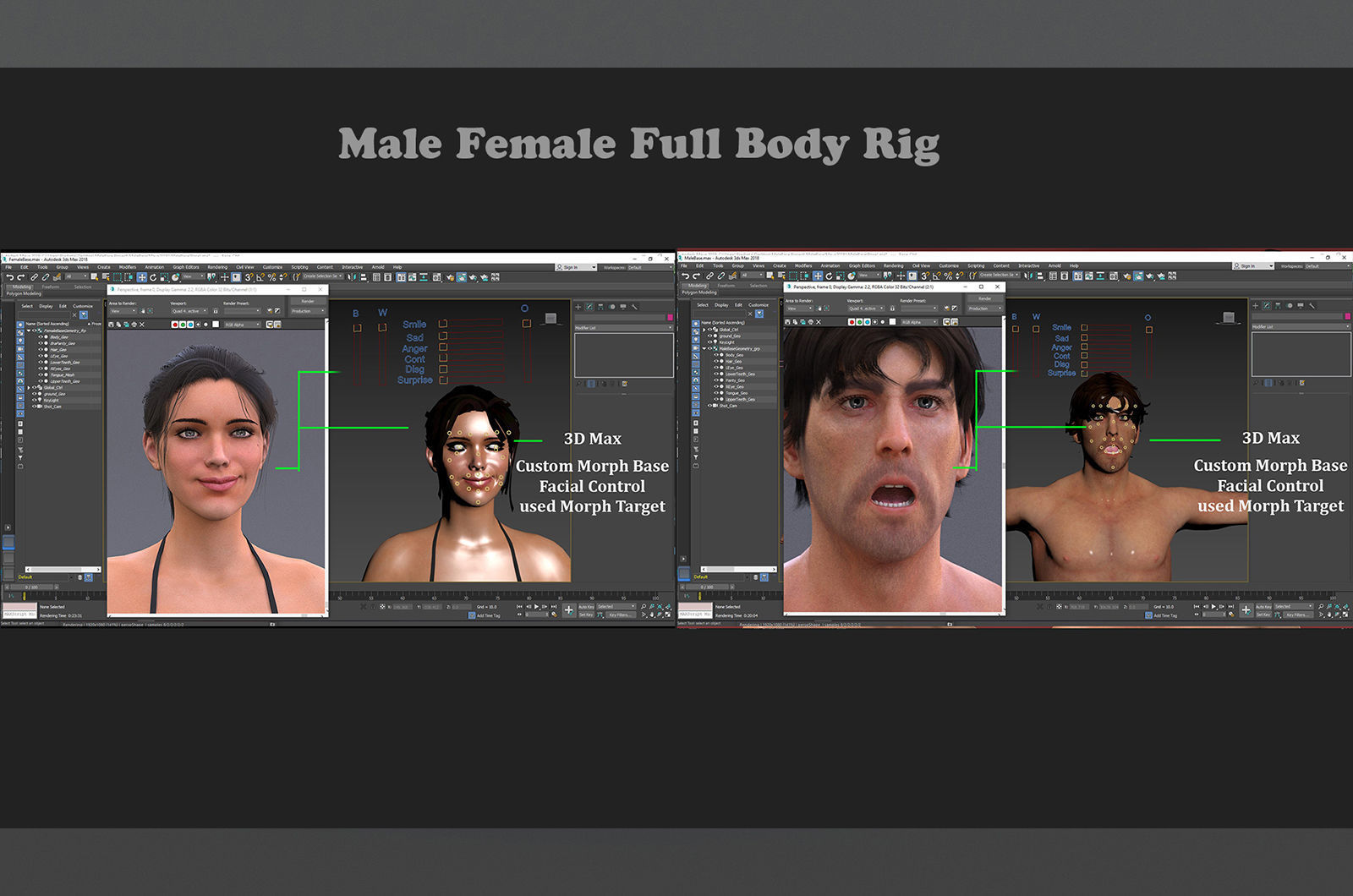Screen dimensions: 1353x896
Task: Collapse FemaleBaseGeometry group in scene explorer
Action: tap(29, 331)
